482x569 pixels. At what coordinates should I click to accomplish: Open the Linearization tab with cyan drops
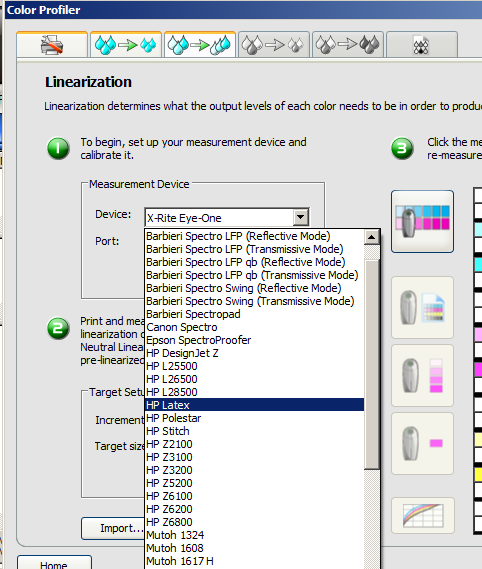[200, 45]
